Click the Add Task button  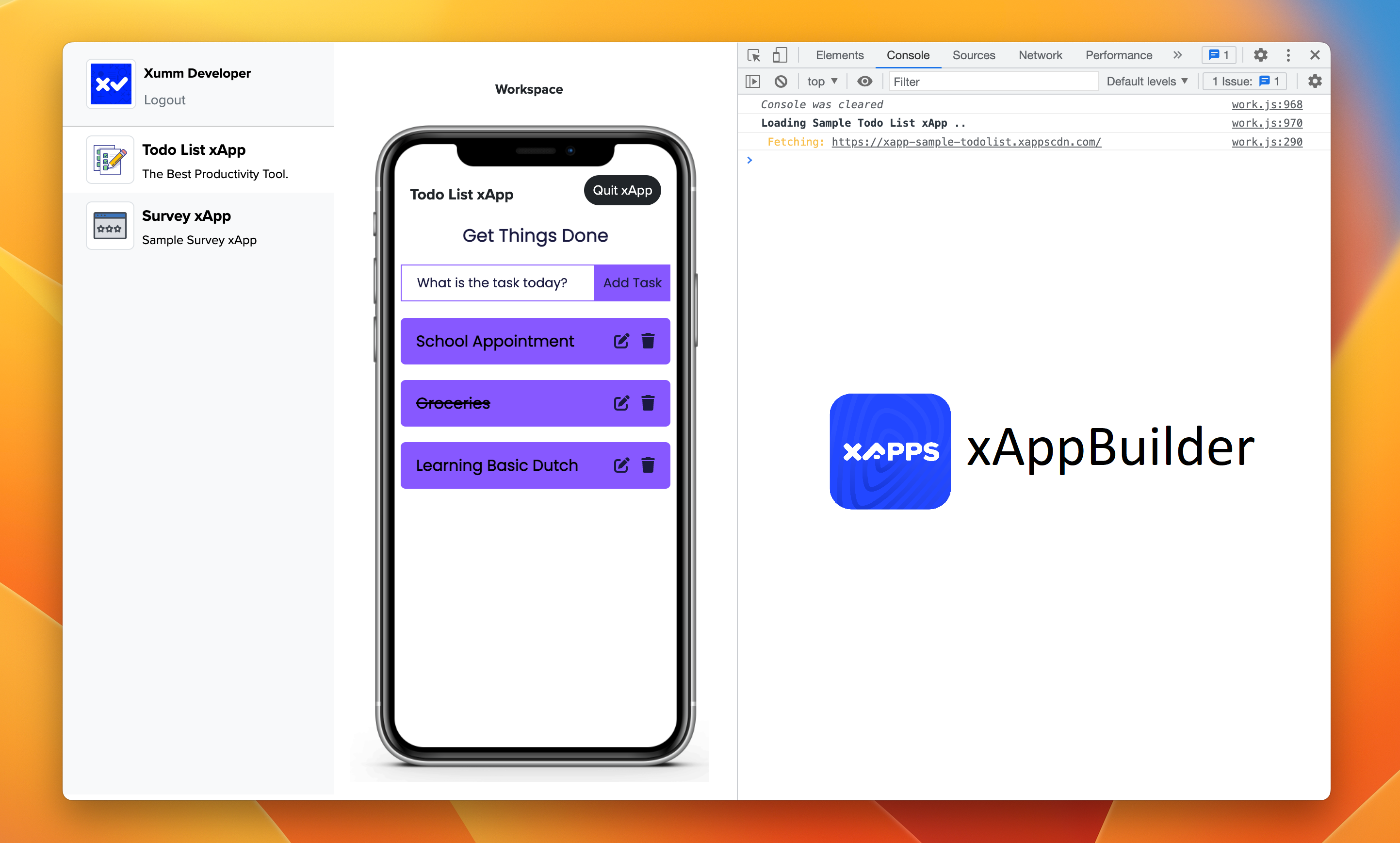[x=631, y=283]
